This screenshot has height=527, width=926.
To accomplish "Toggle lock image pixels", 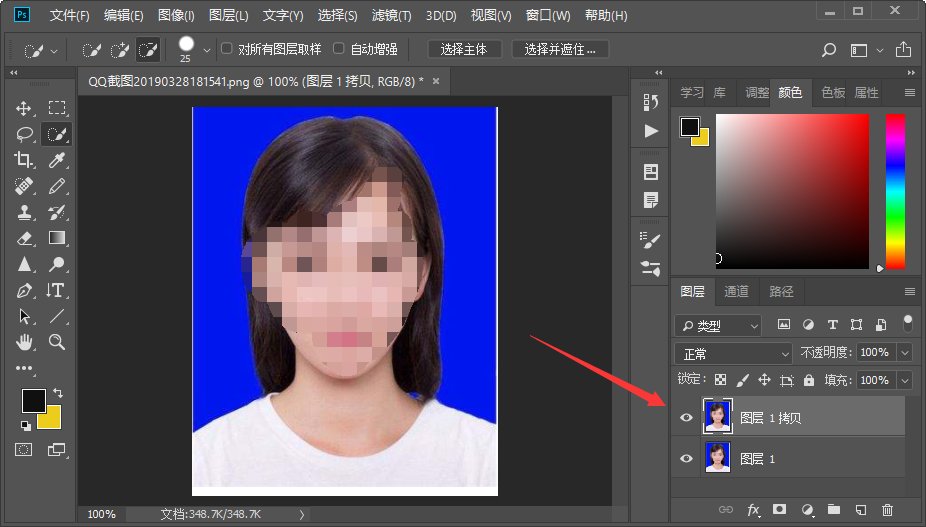I will [742, 380].
